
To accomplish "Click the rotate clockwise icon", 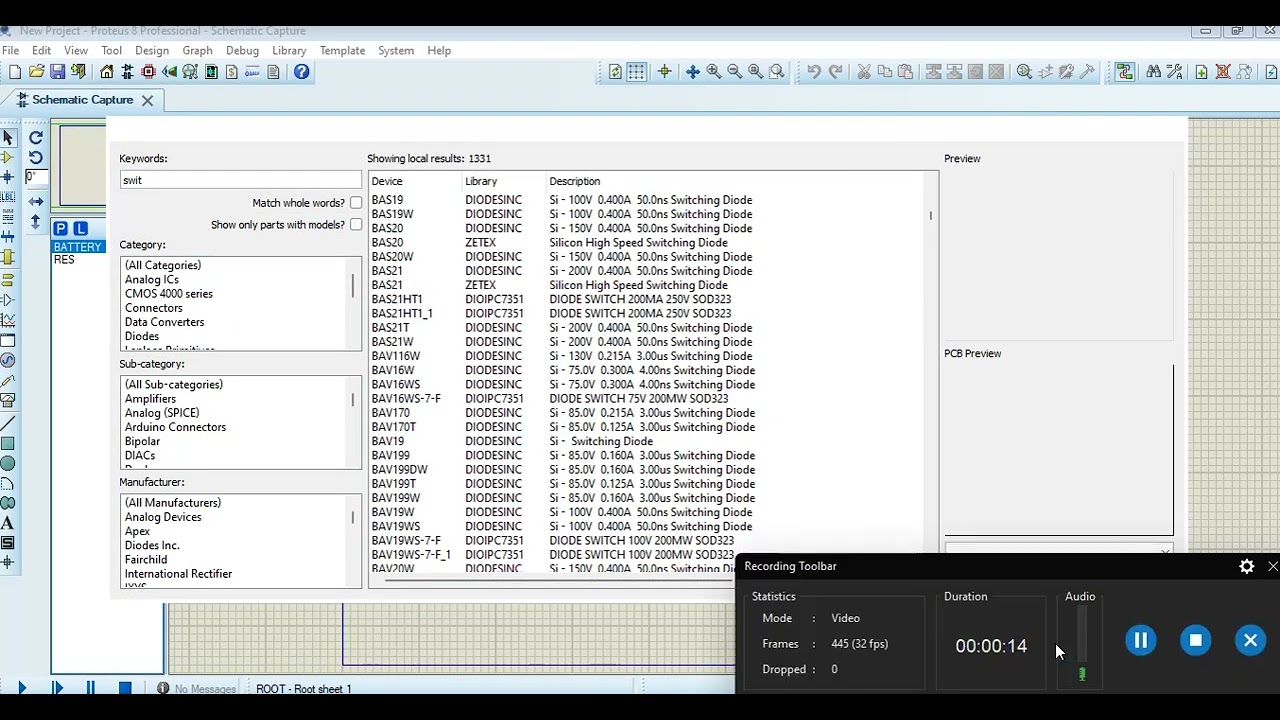I will [36, 137].
